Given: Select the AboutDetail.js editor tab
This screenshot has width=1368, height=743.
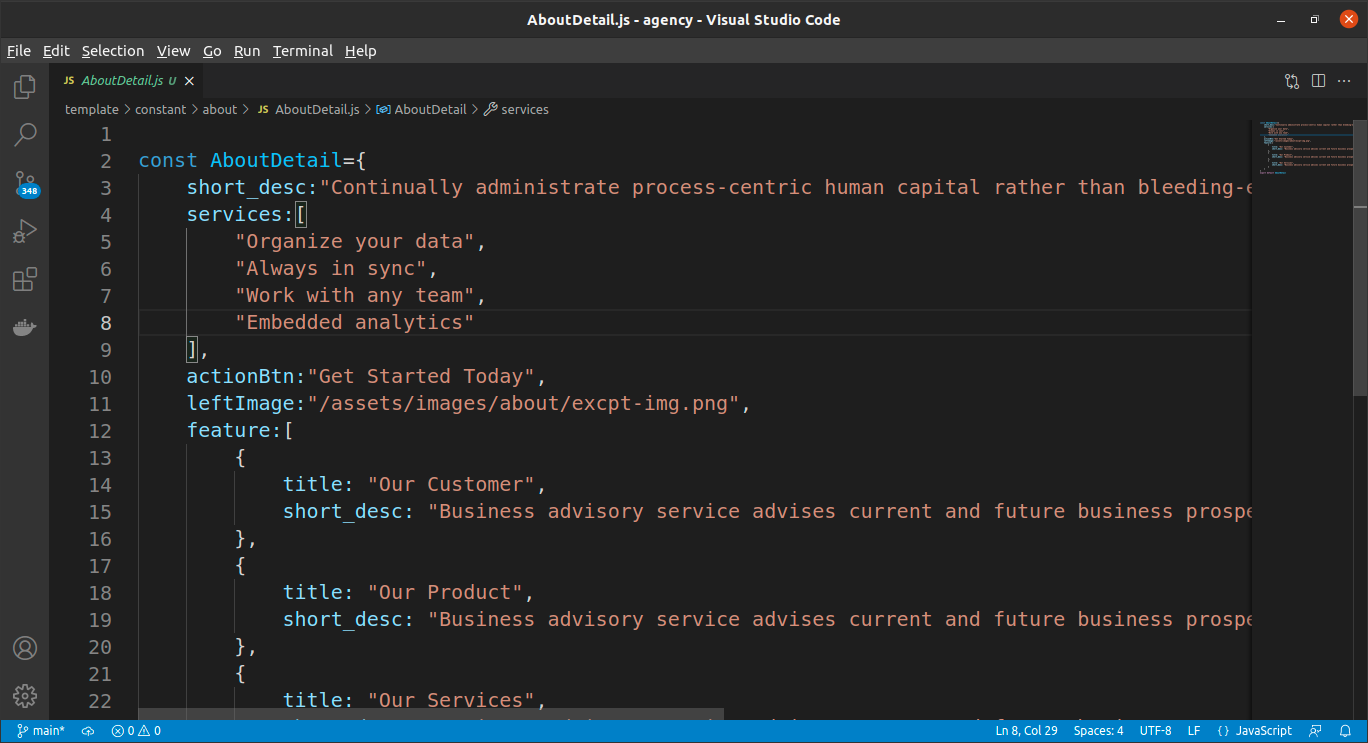Looking at the screenshot, I should [x=128, y=81].
